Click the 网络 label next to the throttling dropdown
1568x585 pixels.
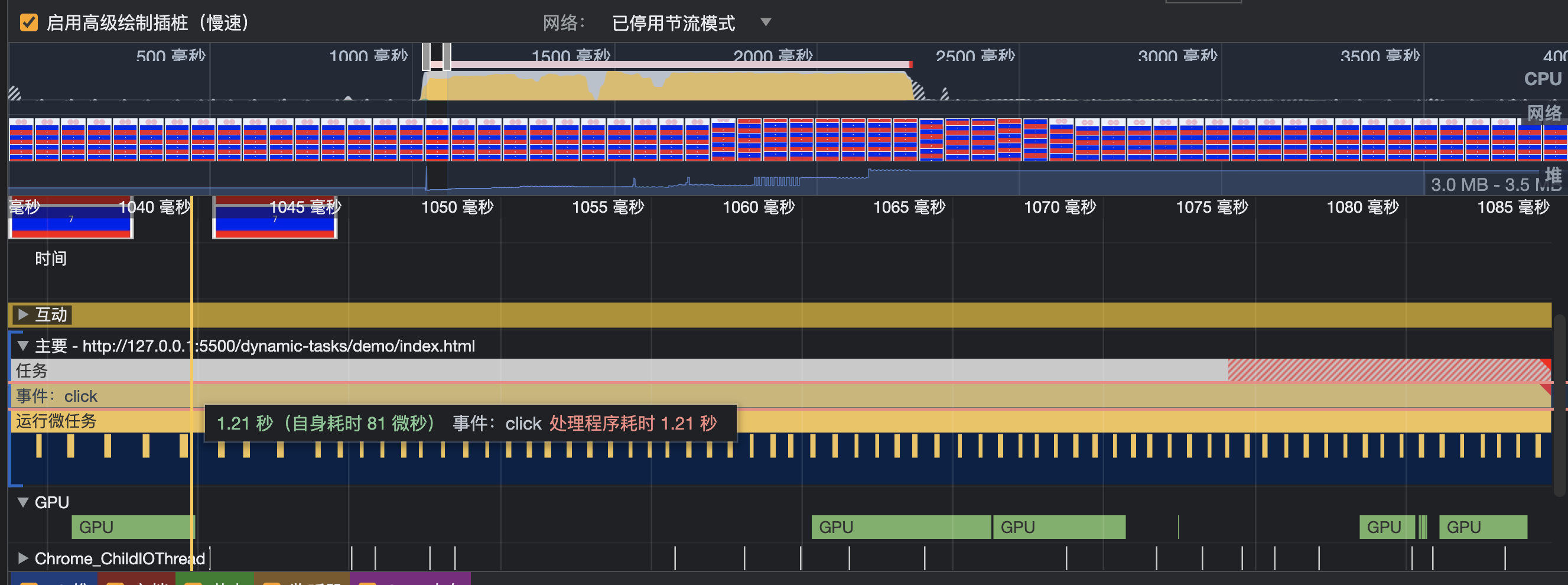point(558,22)
